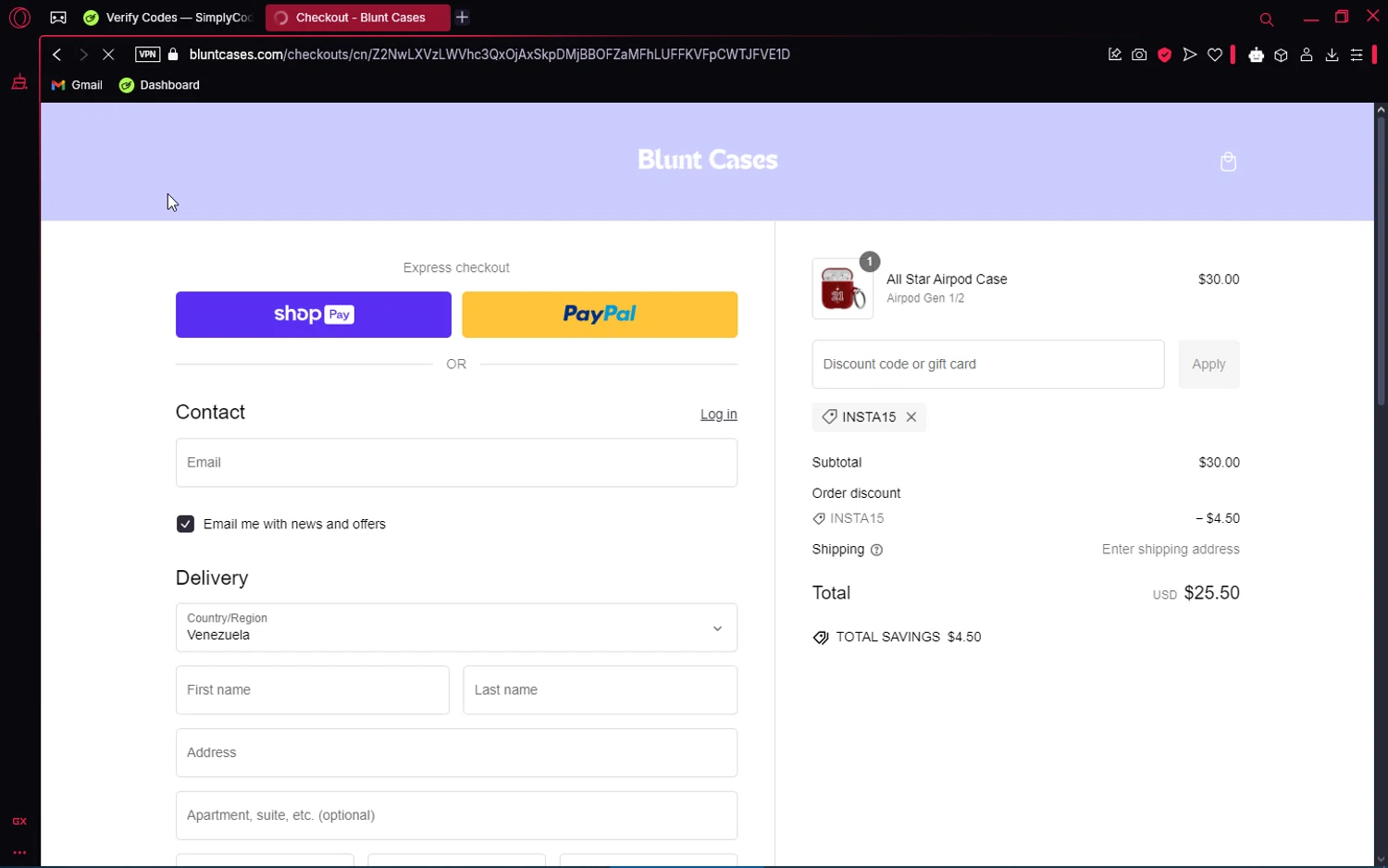Open a new tab with the plus button

pos(463,18)
